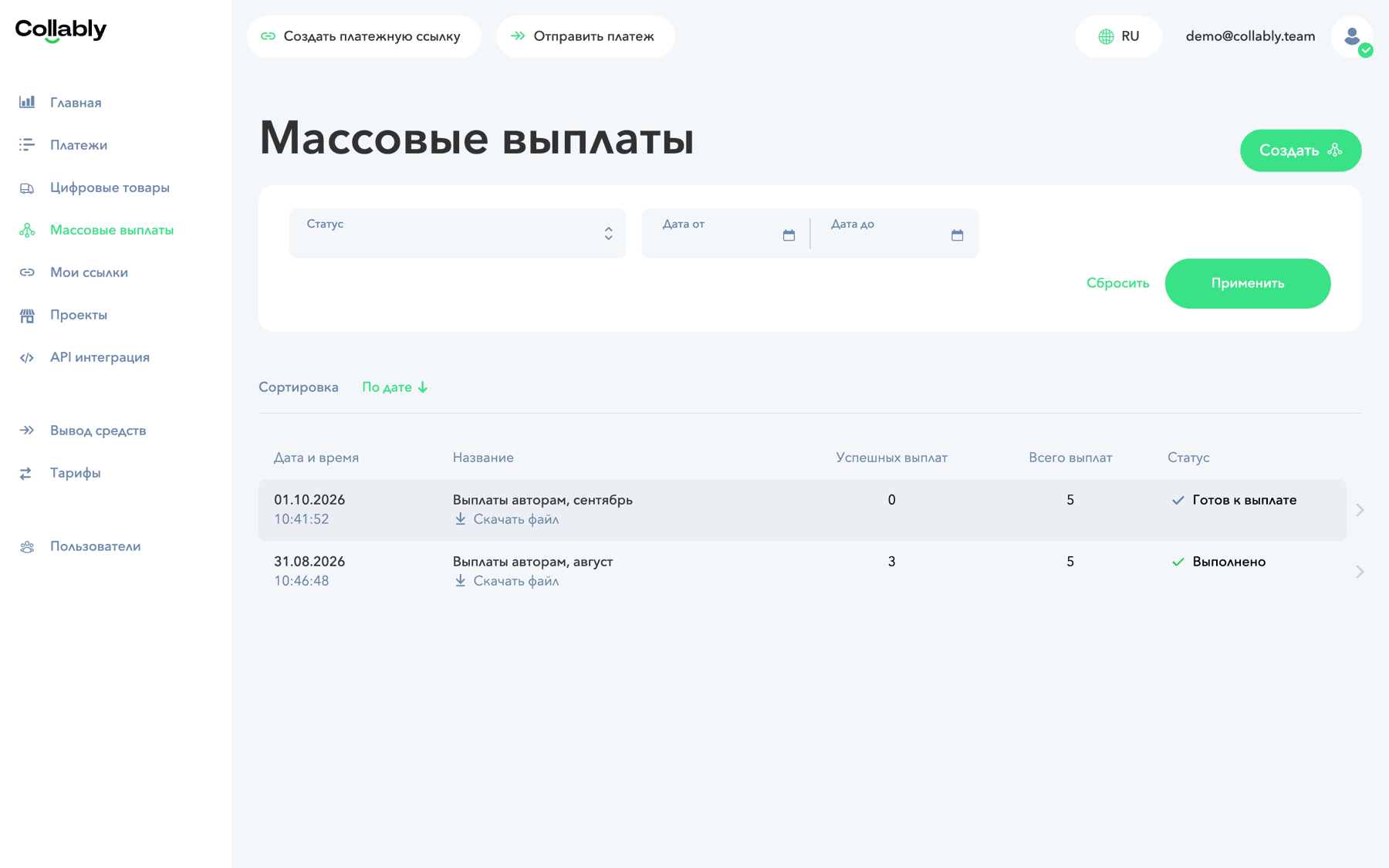The width and height of the screenshot is (1389, 868).
Task: Click the list icon beside Платежи
Action: pyautogui.click(x=27, y=144)
